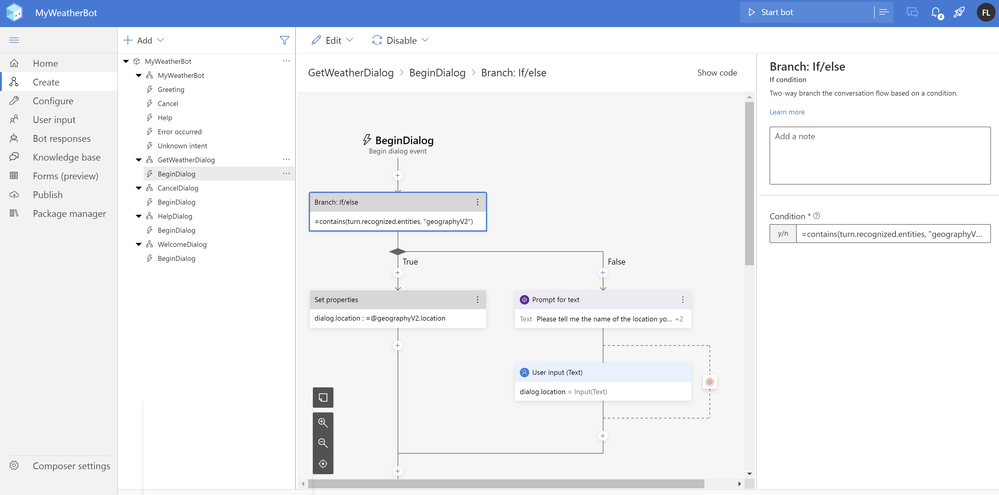Click BeginDialog in the breadcrumb
Image resolution: width=999 pixels, height=495 pixels.
437,73
